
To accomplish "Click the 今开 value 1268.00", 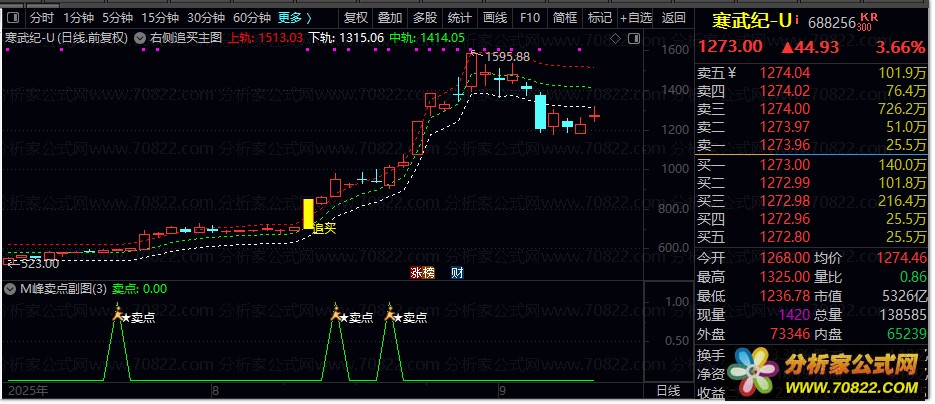I will (785, 258).
